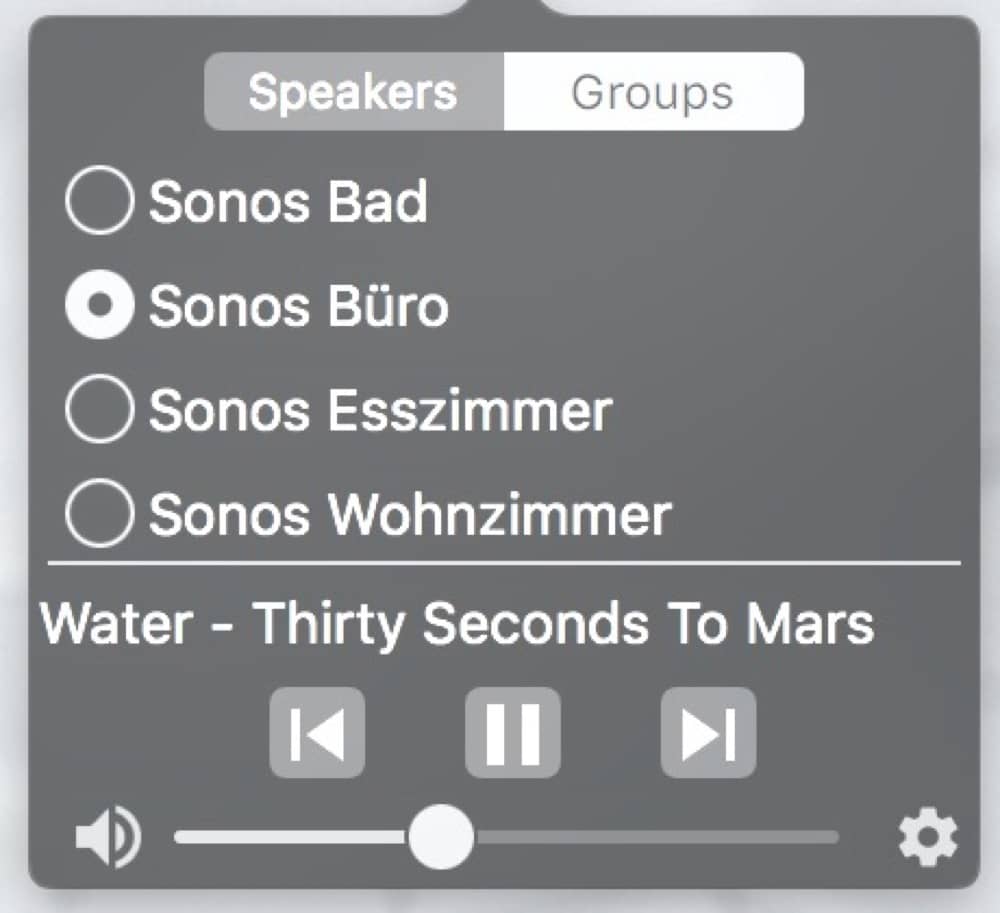Open settings via the gear icon
The width and height of the screenshot is (1000, 913).
[x=928, y=837]
